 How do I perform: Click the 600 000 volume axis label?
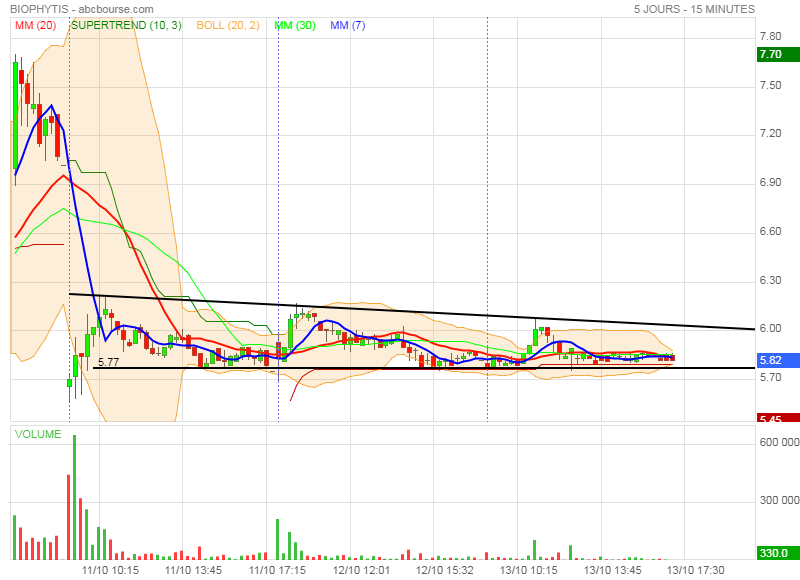coord(779,442)
